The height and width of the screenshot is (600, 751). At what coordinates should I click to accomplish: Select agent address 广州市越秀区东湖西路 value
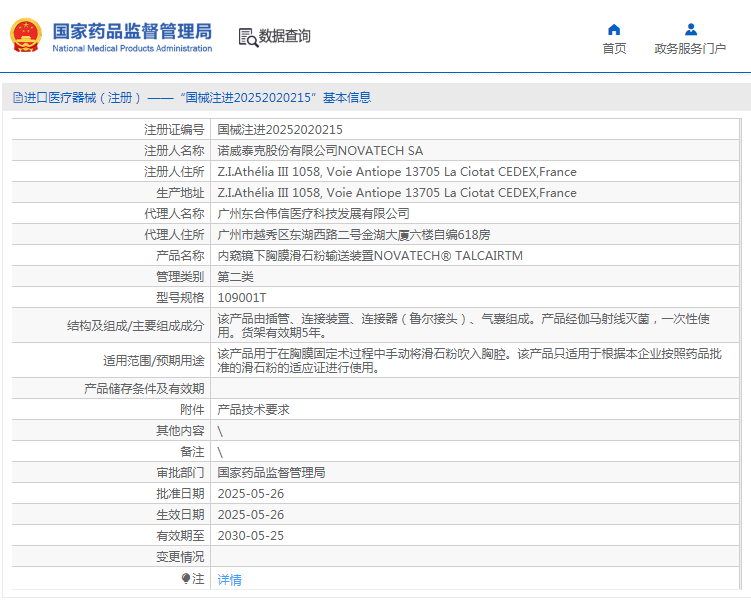(x=354, y=235)
